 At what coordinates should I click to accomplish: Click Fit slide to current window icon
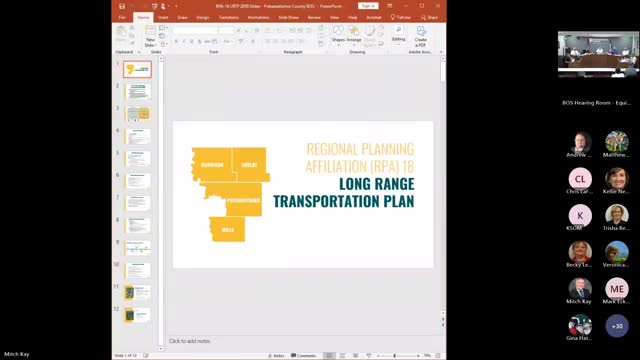pos(438,356)
